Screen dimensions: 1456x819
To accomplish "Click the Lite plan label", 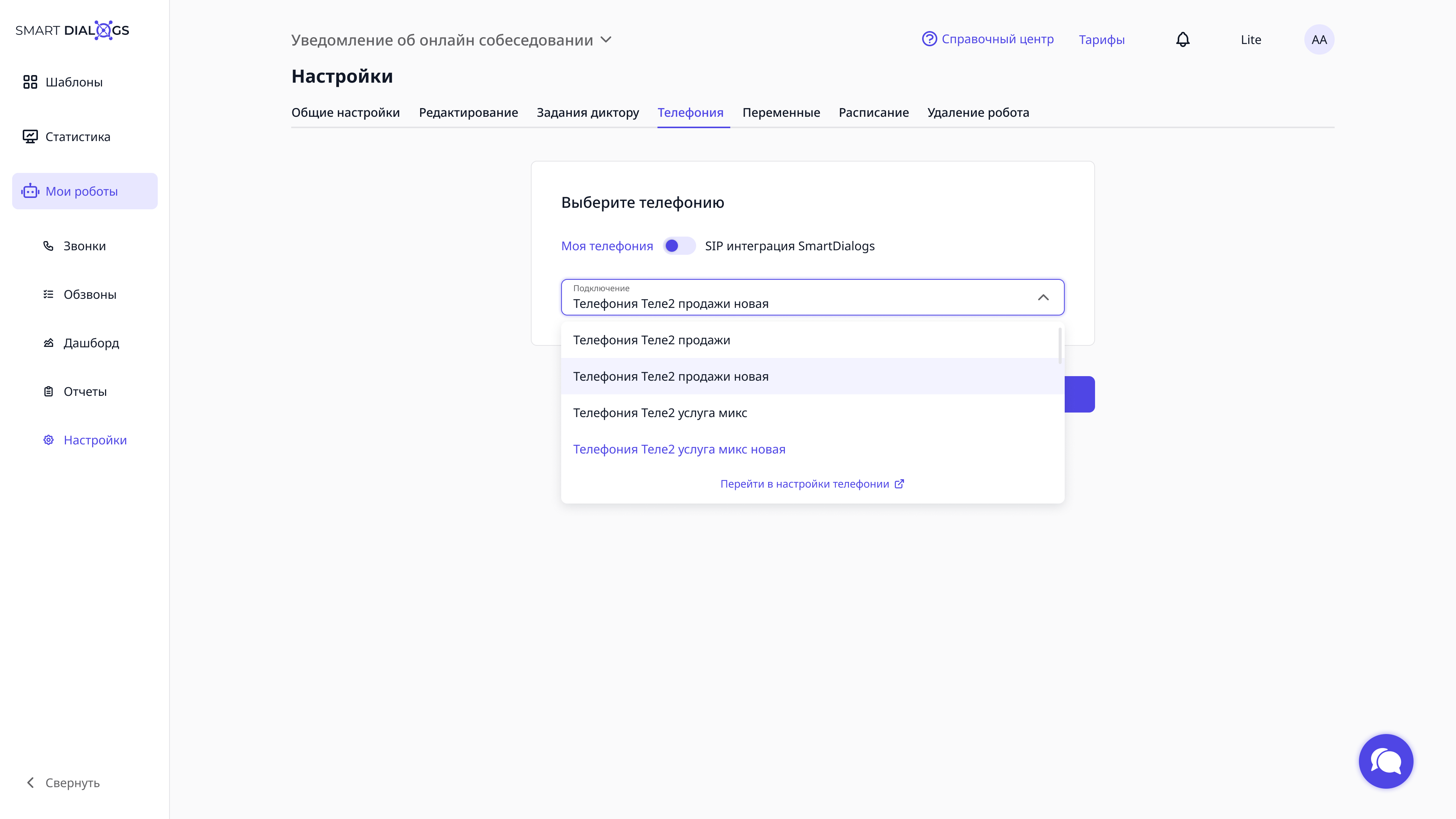I will 1251,39.
